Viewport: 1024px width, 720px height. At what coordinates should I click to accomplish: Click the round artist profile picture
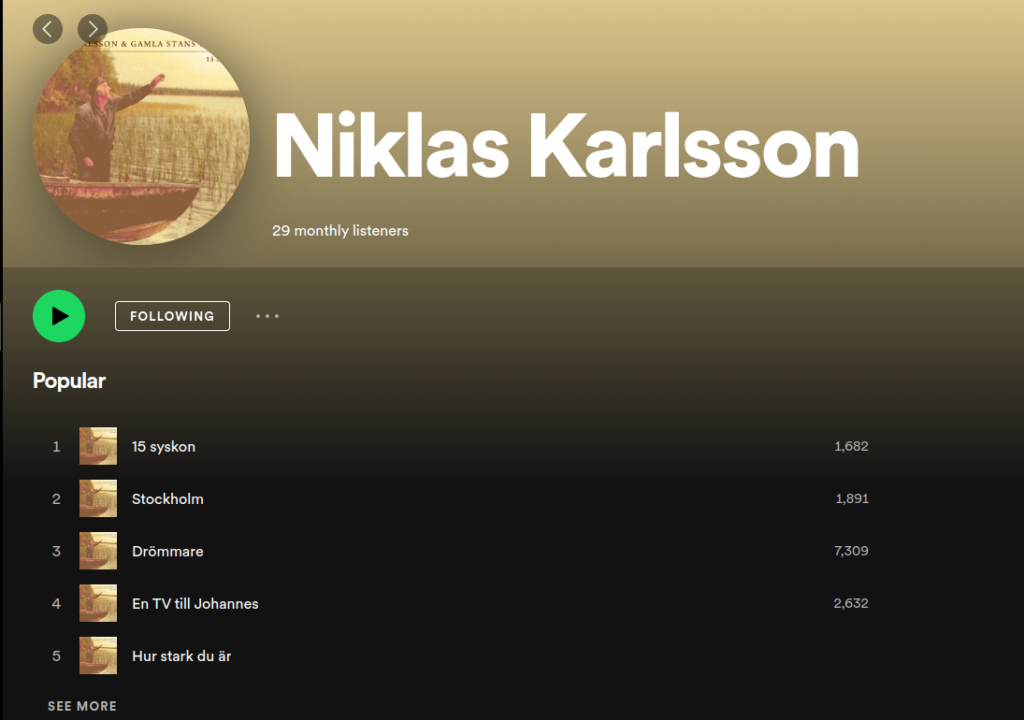click(x=141, y=137)
